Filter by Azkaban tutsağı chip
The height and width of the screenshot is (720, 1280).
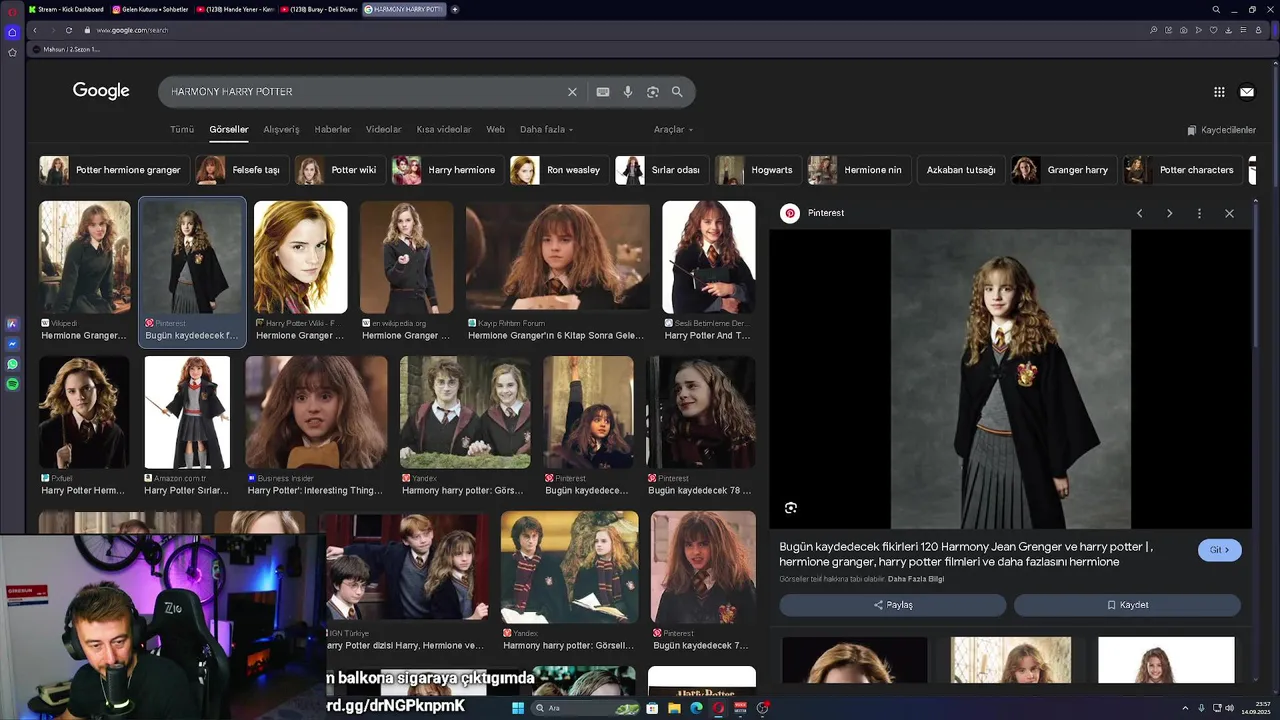961,170
